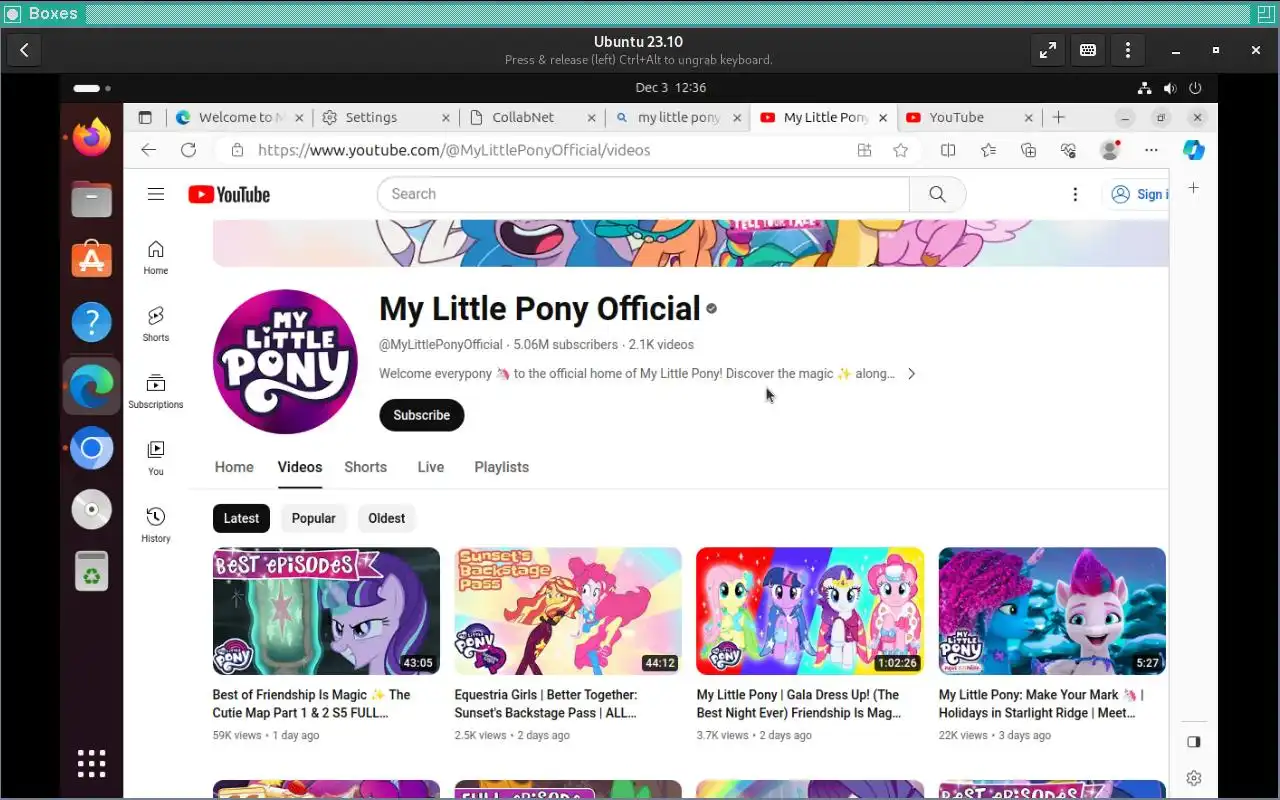Screen dimensions: 1280x800
Task: Open Subscriptions in the sidebar
Action: click(x=156, y=391)
